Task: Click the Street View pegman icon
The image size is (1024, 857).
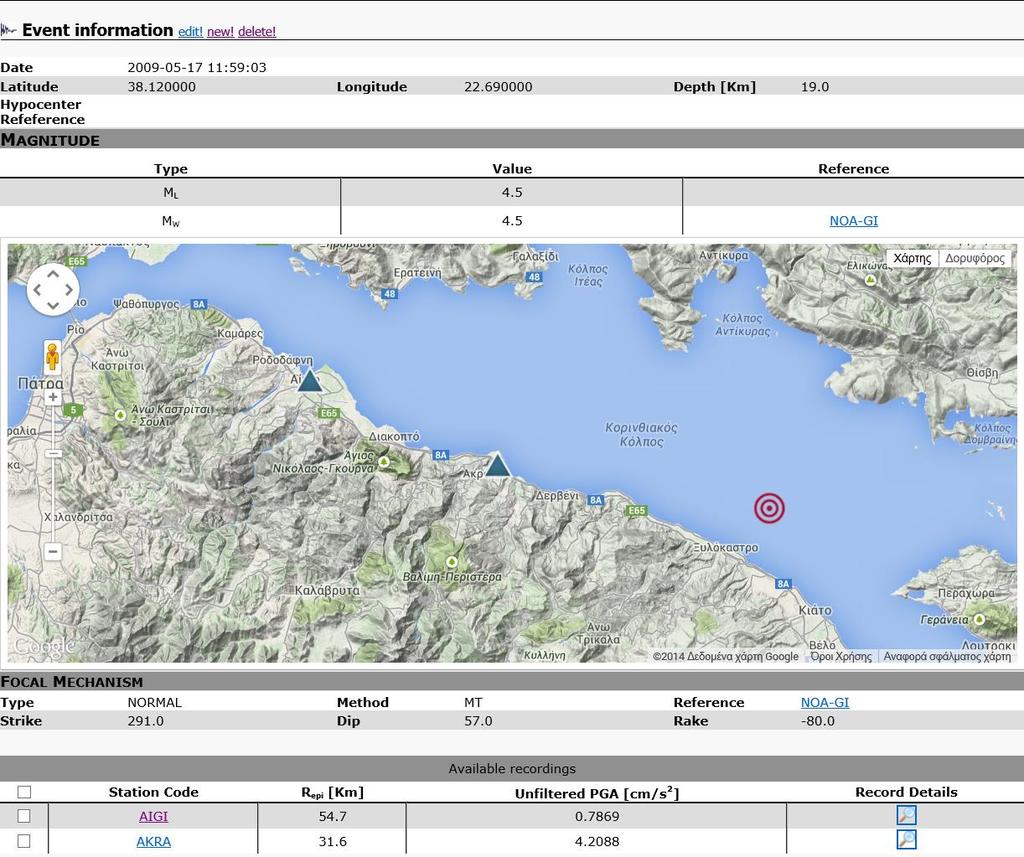Action: (x=52, y=357)
